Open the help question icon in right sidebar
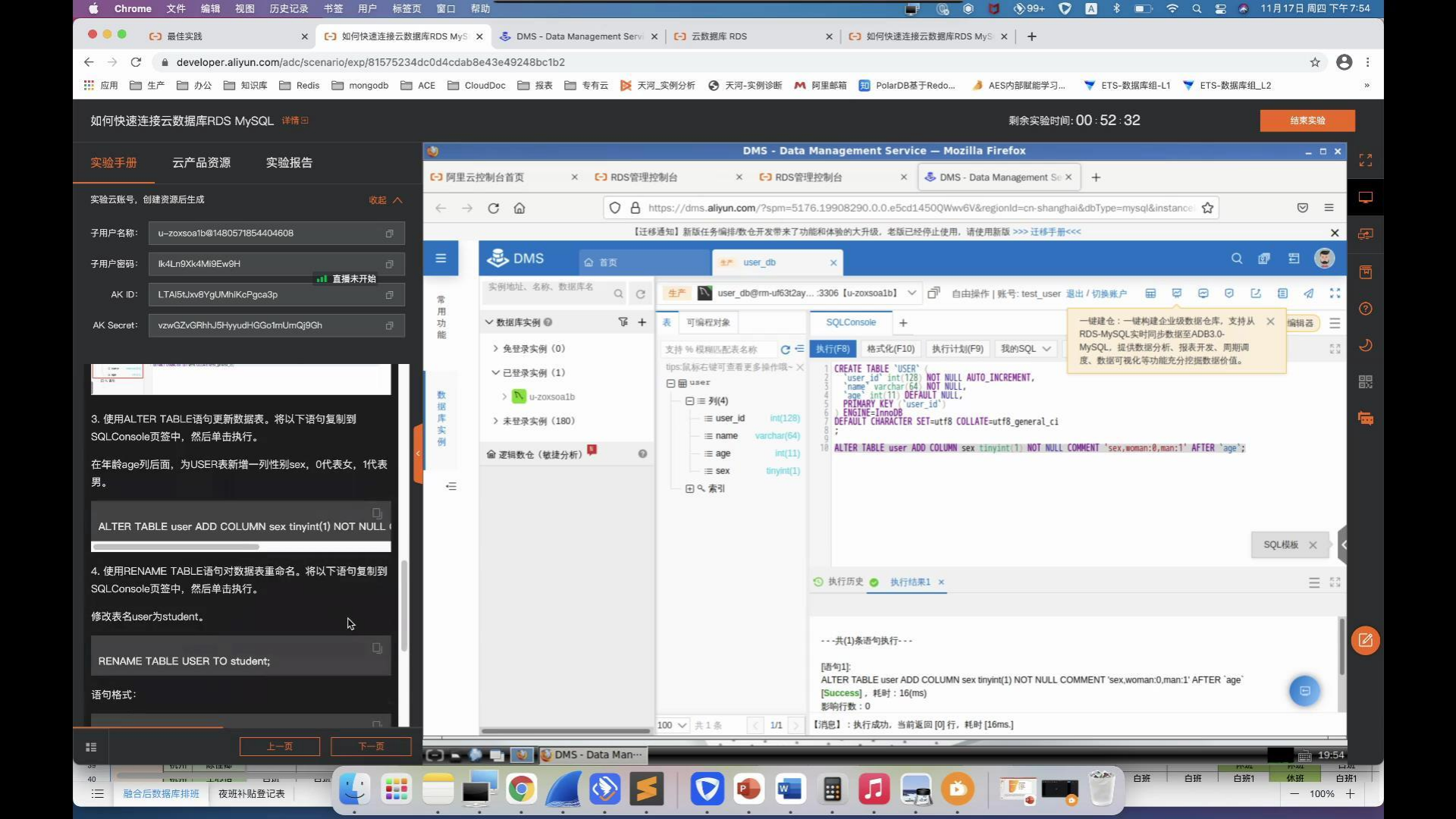1456x819 pixels. point(1366,309)
